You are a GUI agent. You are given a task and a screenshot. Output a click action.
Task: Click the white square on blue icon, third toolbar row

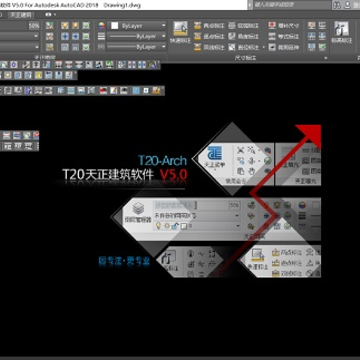point(146,91)
